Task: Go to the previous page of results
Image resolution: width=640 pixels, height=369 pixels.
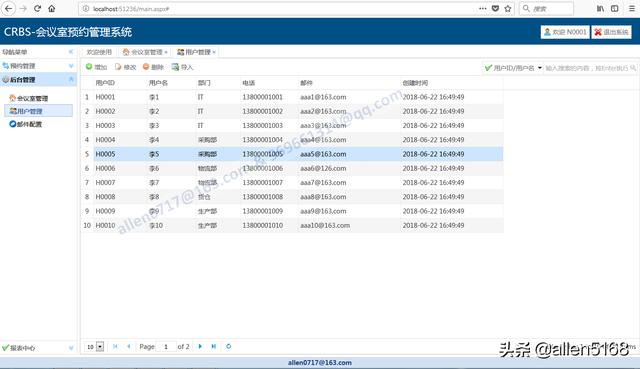Action: 129,346
